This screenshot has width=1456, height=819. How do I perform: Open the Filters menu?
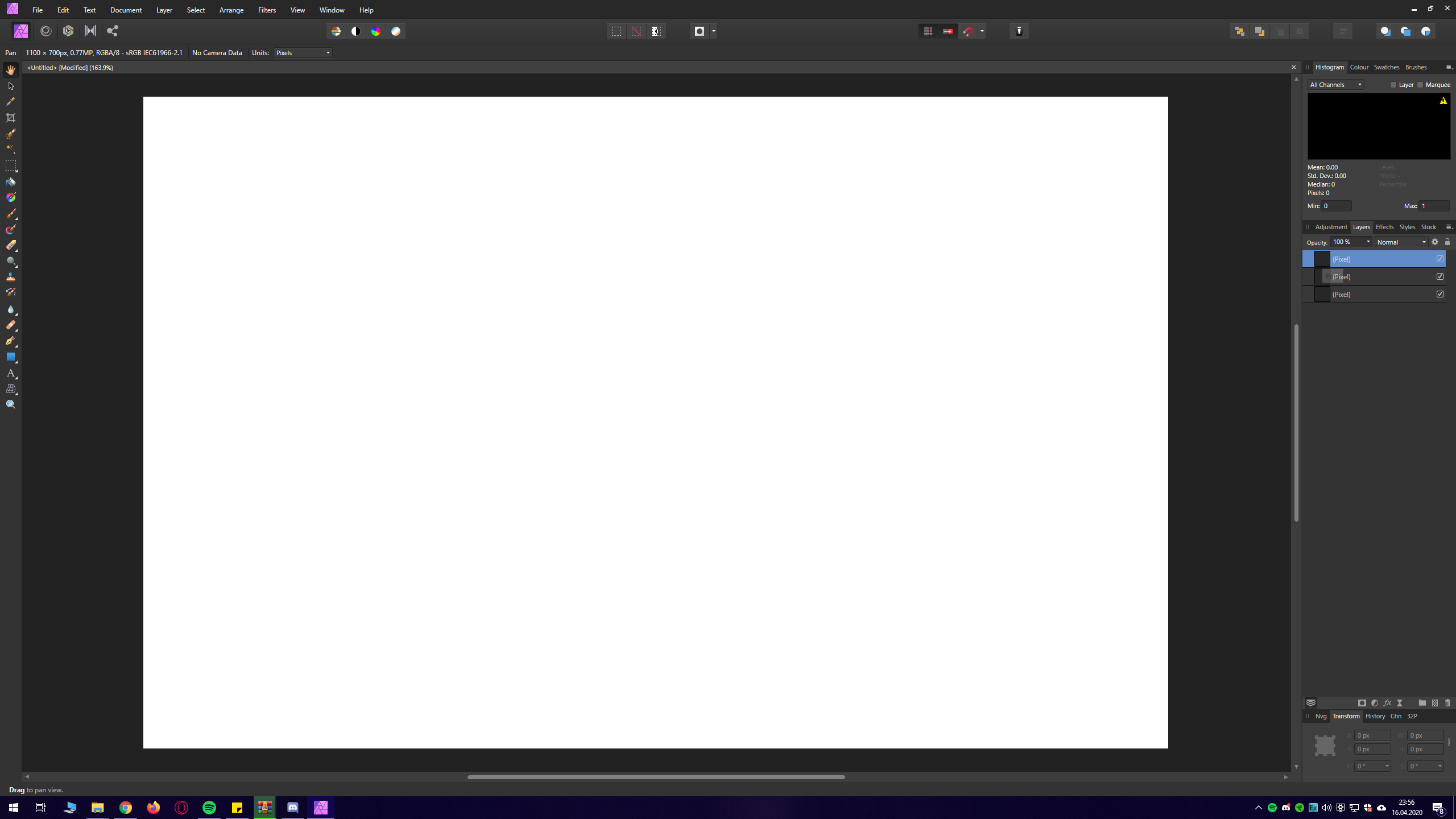click(267, 10)
